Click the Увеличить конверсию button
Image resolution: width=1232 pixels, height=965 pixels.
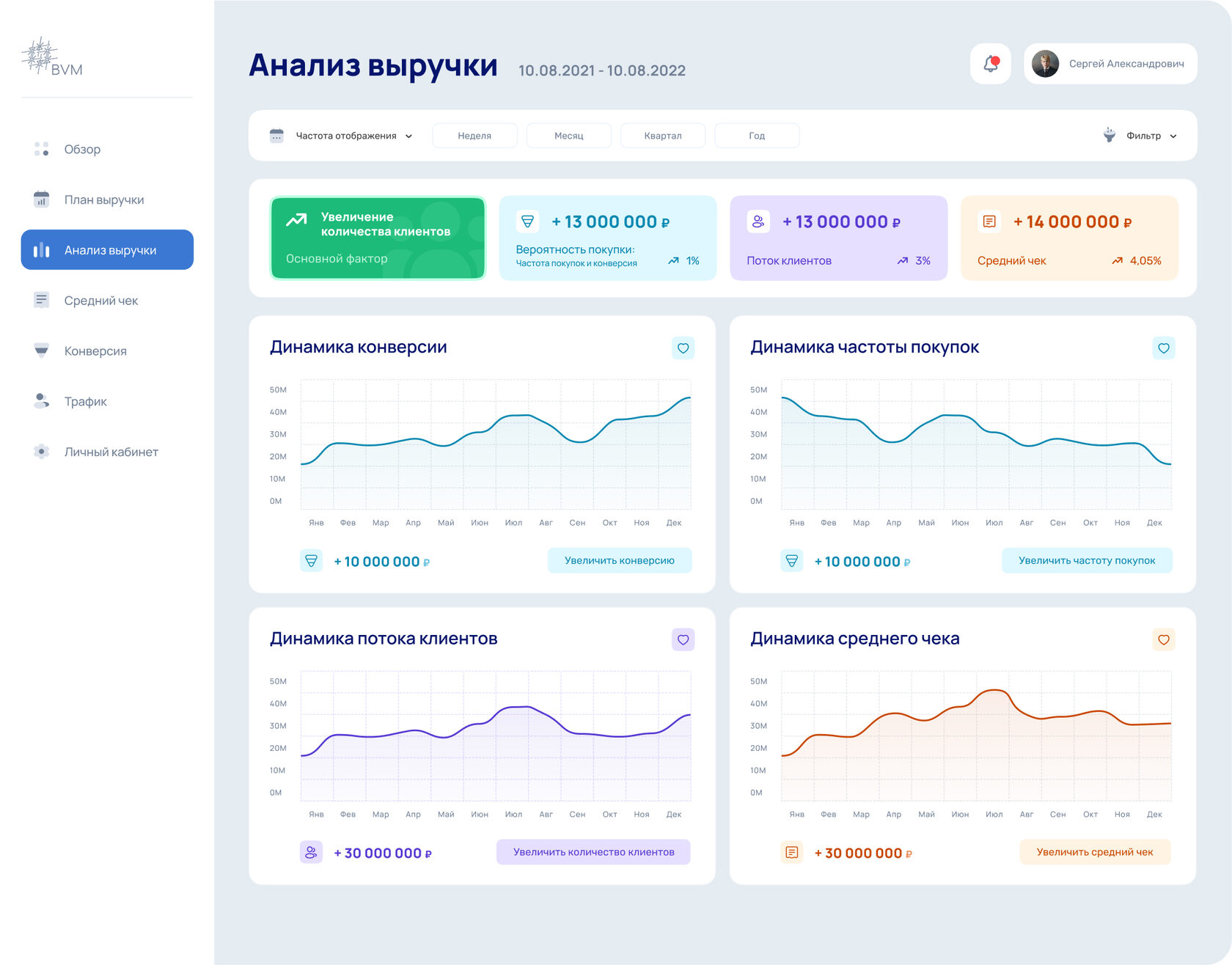[x=620, y=560]
